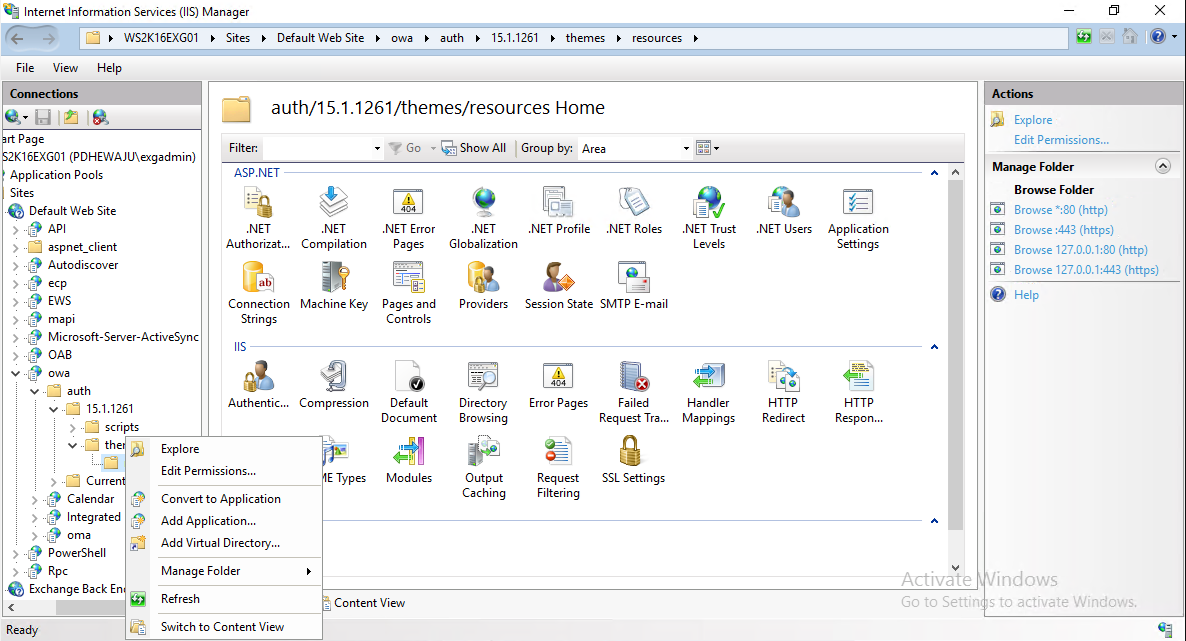Expand the Autodiscover tree node
This screenshot has height=641, width=1186.
[x=15, y=265]
